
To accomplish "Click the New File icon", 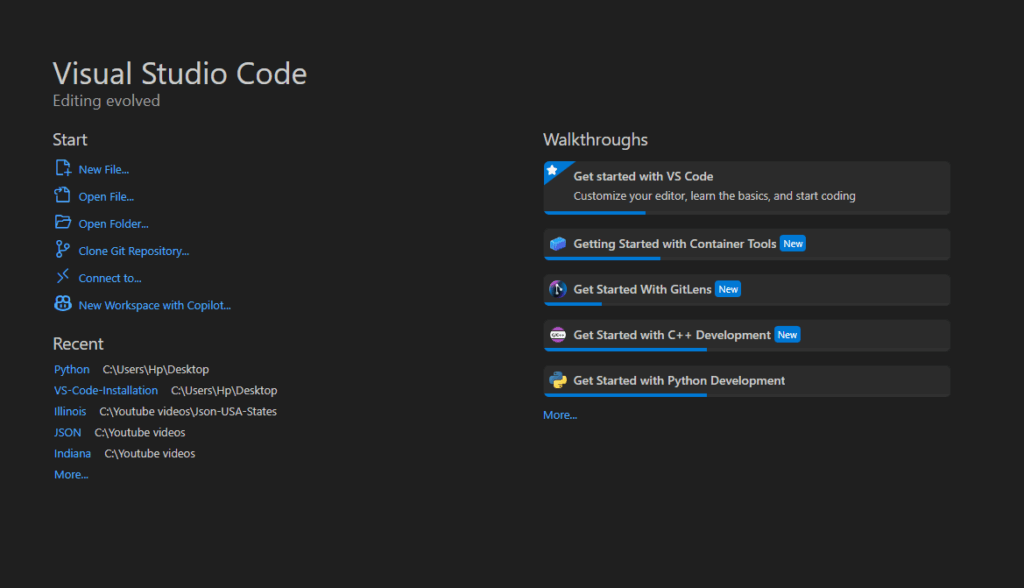I will [63, 169].
